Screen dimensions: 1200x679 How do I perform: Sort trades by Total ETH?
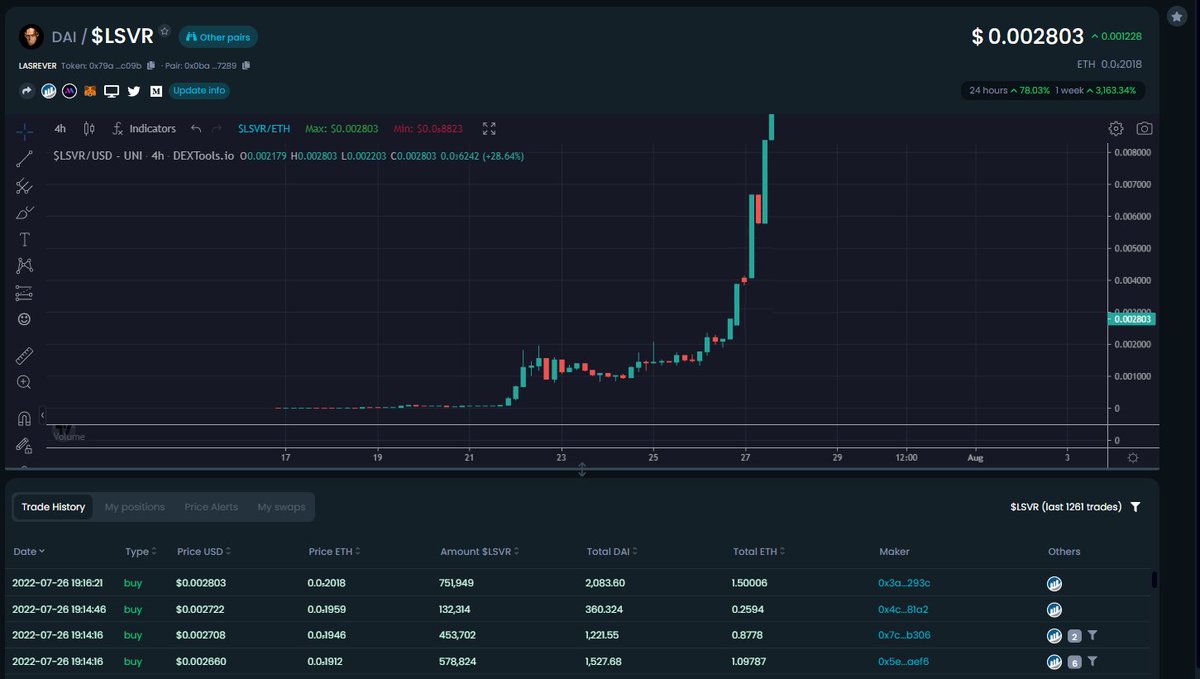point(759,552)
